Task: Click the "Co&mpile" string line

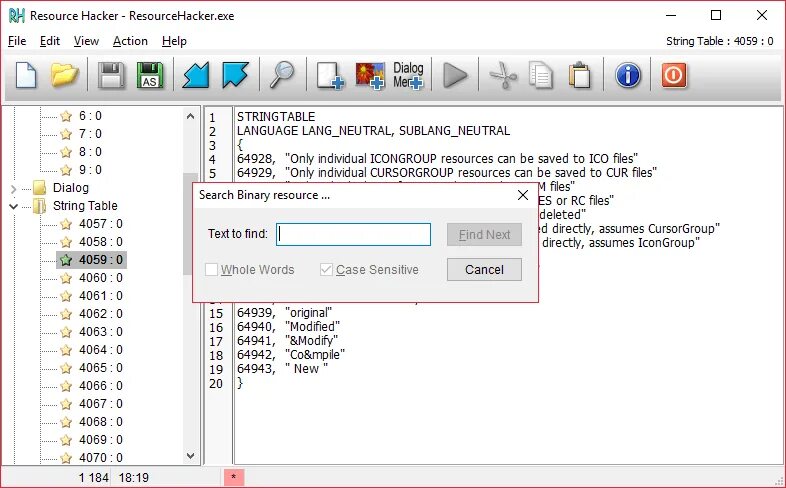Action: 291,355
